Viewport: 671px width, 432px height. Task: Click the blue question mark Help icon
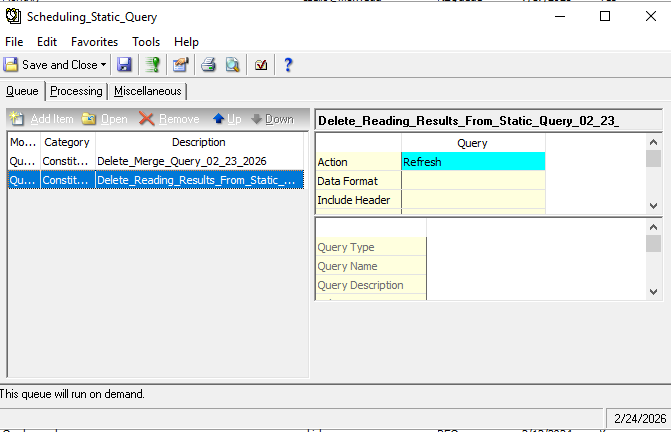(288, 65)
